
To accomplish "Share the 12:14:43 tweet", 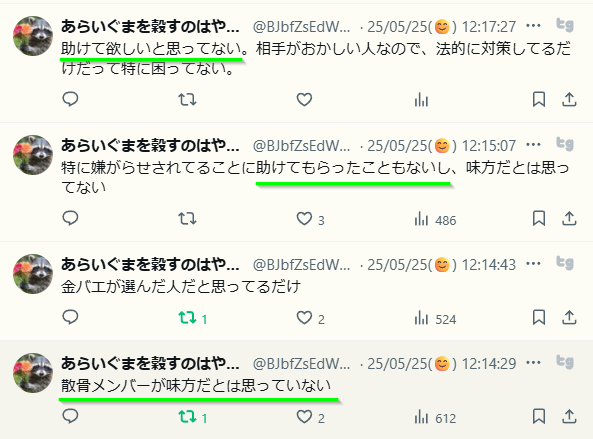I will [x=569, y=318].
